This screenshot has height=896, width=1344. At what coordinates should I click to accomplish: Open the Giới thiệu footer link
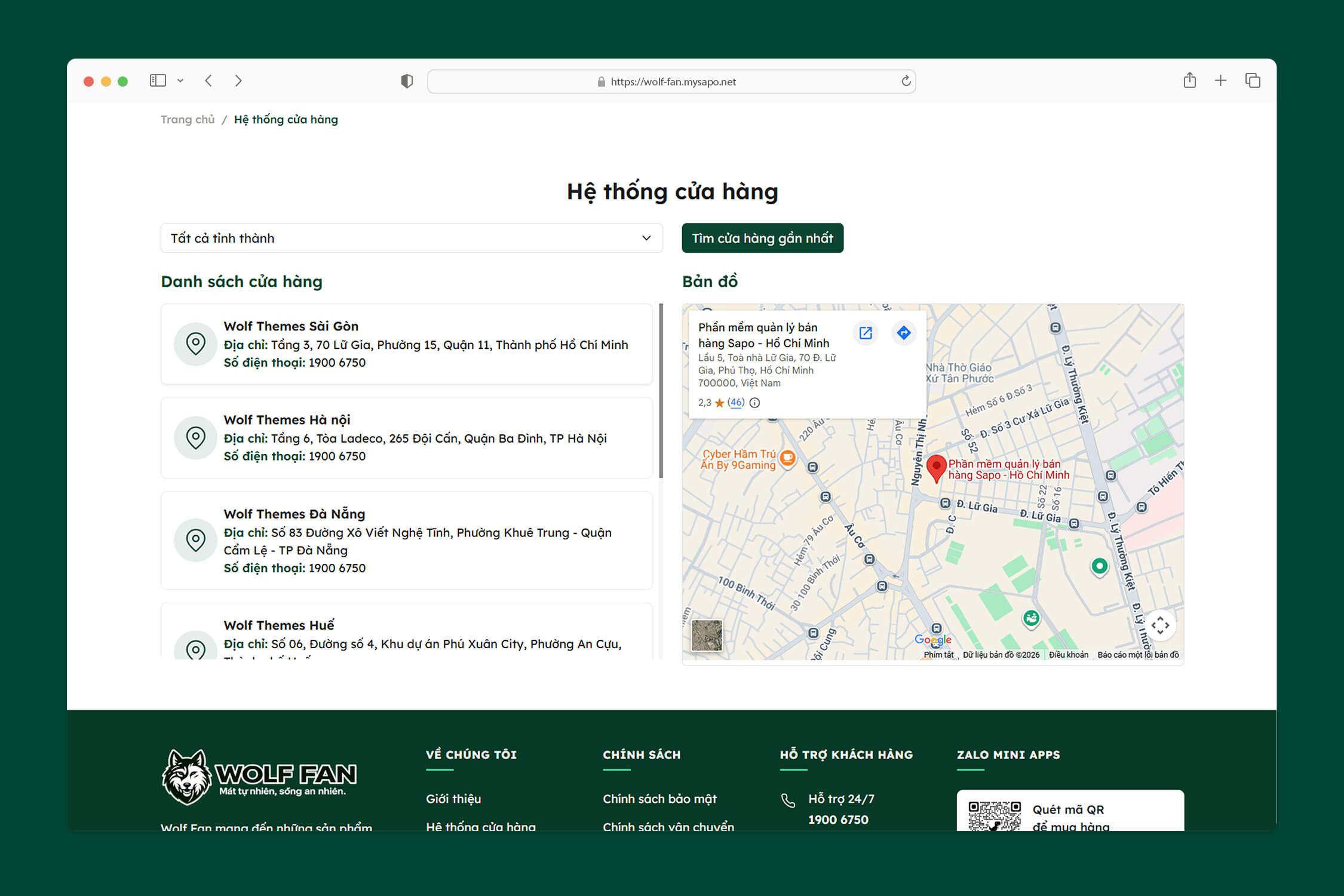(x=453, y=799)
